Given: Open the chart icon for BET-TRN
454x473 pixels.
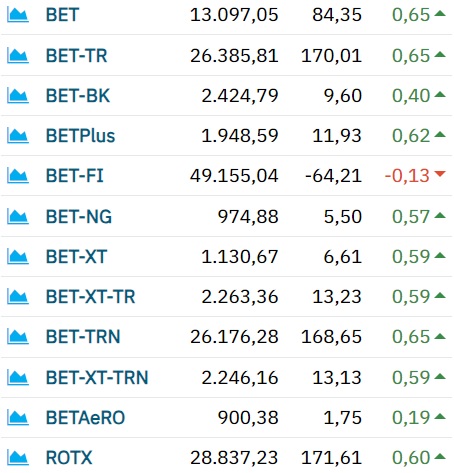Looking at the screenshot, I should point(18,337).
